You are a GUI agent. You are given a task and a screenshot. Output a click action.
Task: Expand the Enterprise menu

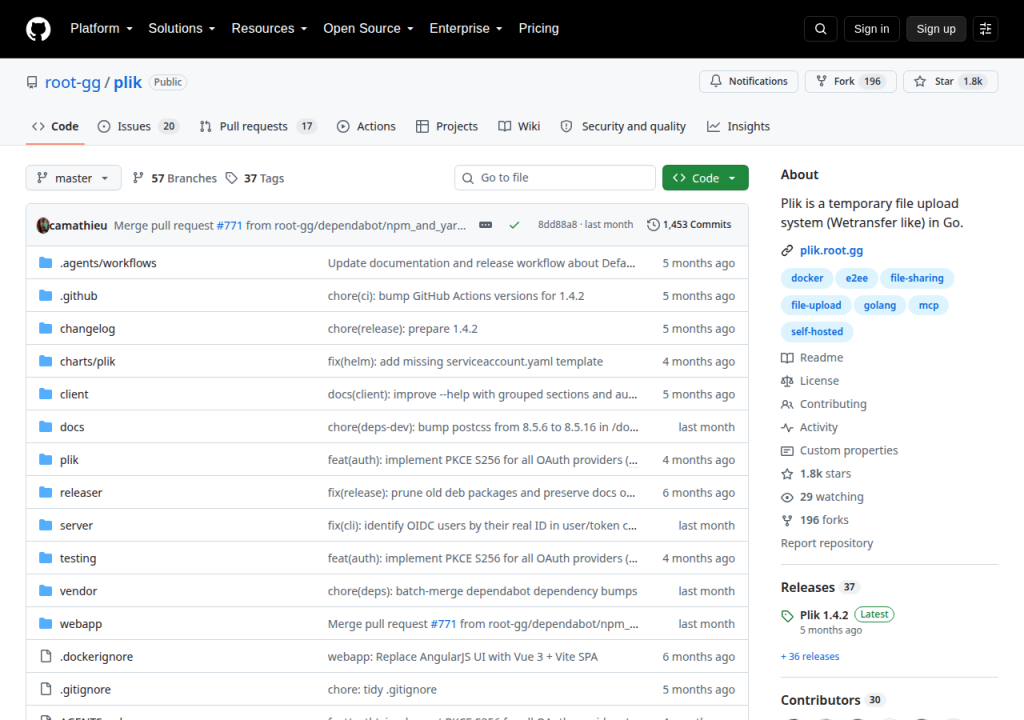click(x=466, y=29)
